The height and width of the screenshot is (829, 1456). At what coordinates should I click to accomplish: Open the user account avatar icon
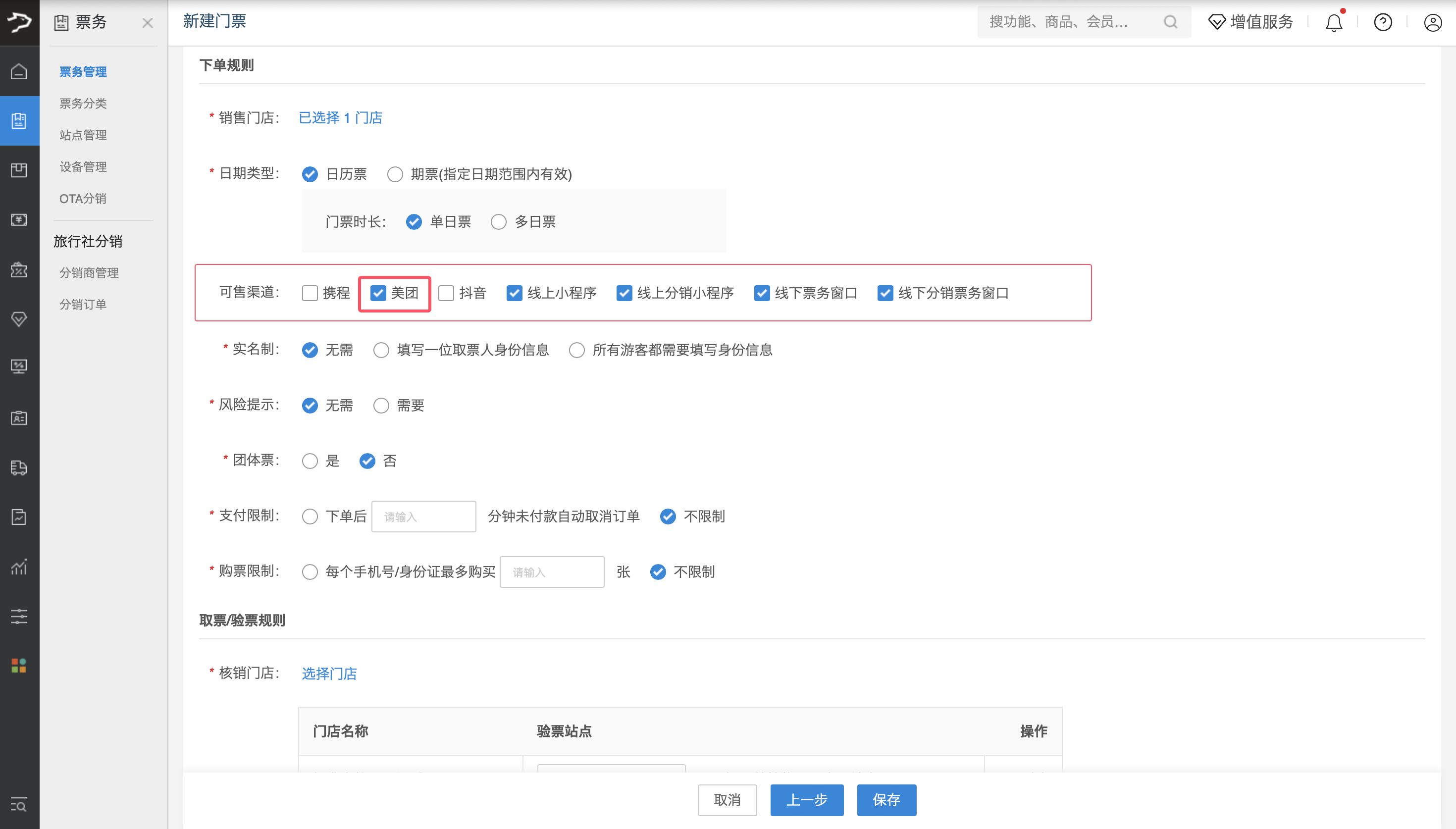pos(1432,22)
